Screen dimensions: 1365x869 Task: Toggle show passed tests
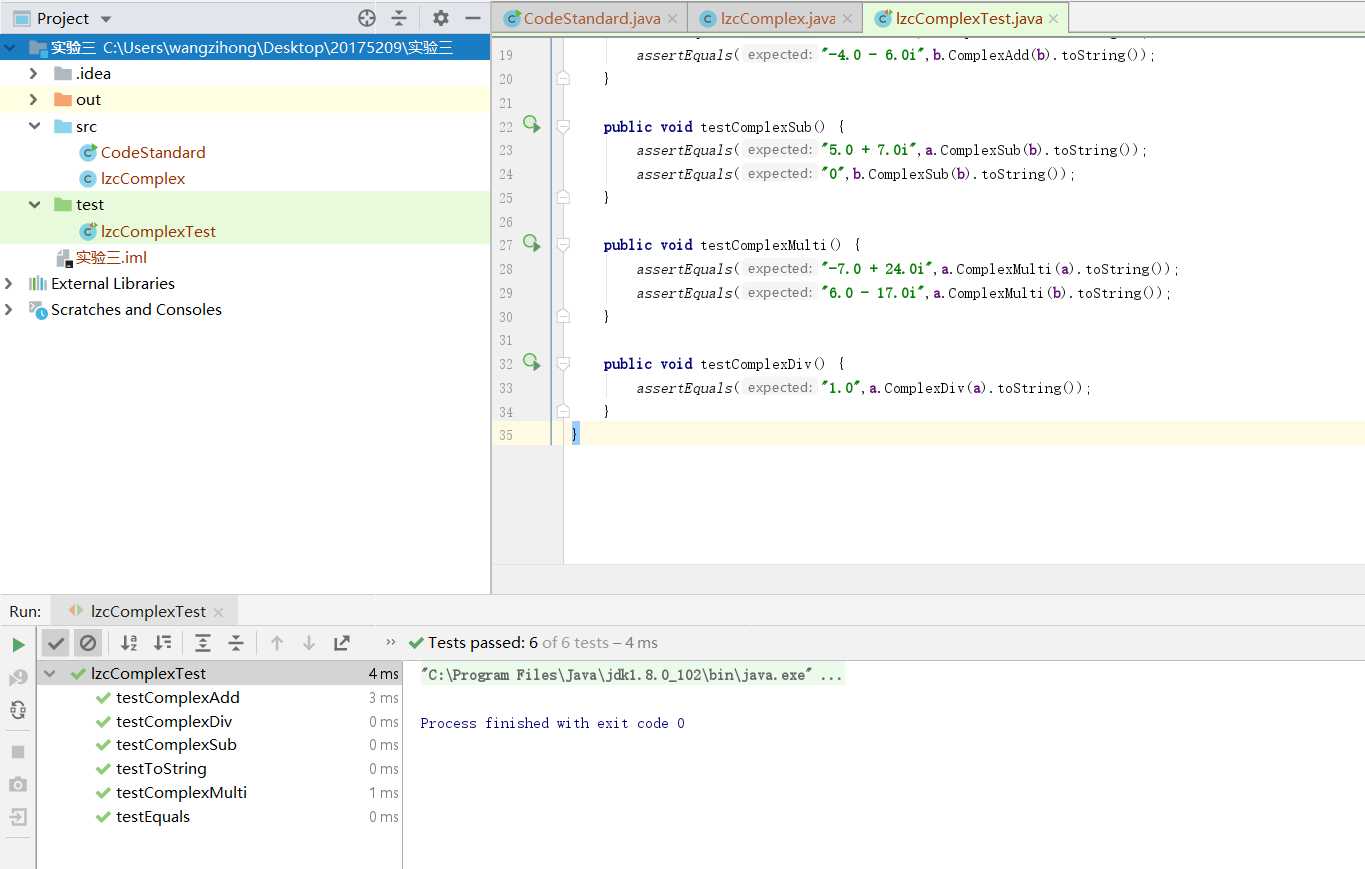tap(56, 643)
